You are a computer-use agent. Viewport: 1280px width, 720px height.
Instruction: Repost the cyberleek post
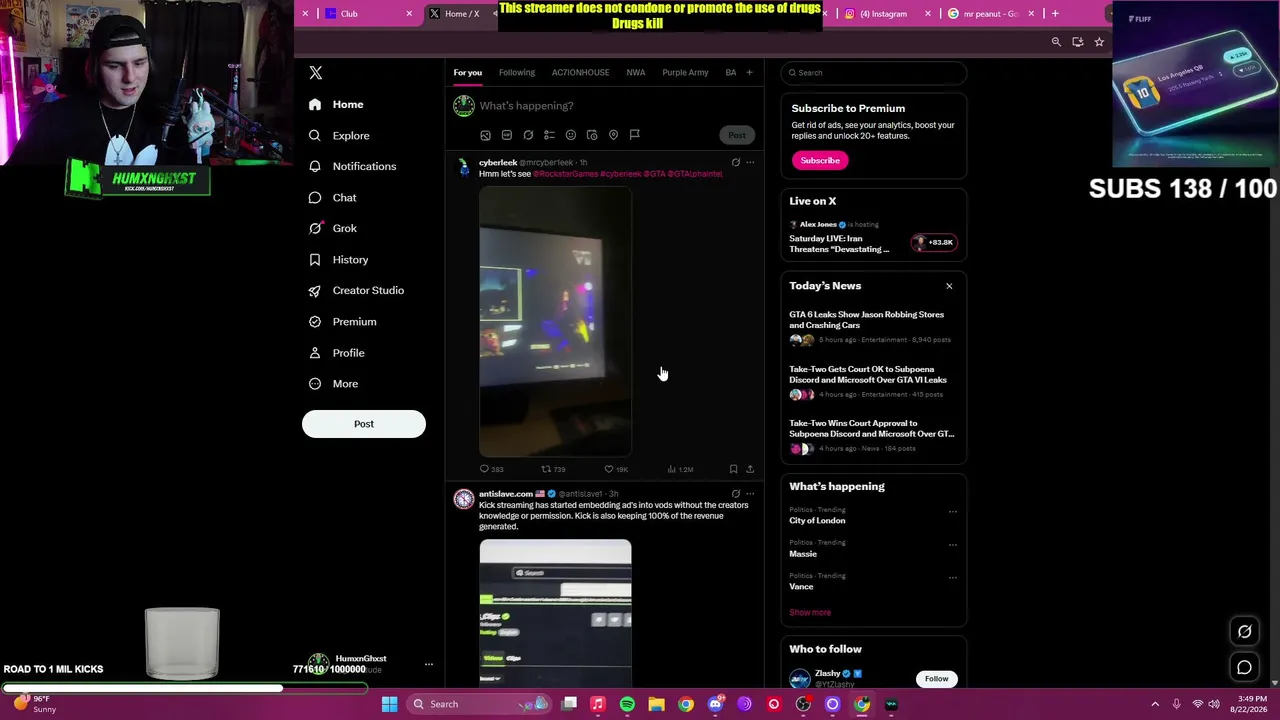click(x=553, y=469)
